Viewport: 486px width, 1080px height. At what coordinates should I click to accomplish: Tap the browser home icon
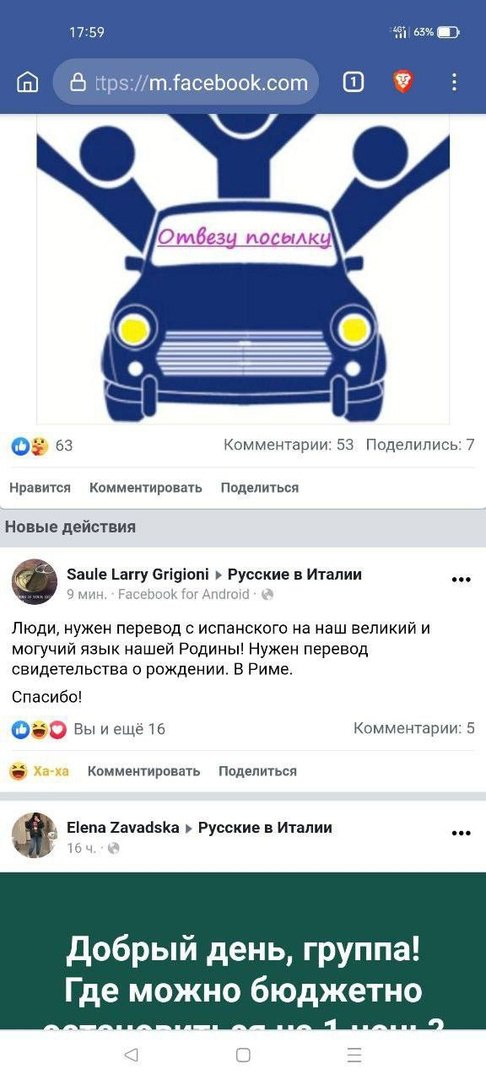coord(27,83)
